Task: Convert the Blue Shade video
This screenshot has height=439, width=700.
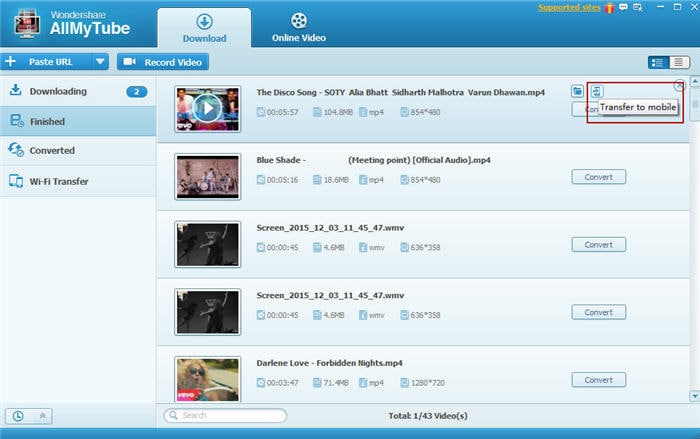Action: pyautogui.click(x=599, y=177)
